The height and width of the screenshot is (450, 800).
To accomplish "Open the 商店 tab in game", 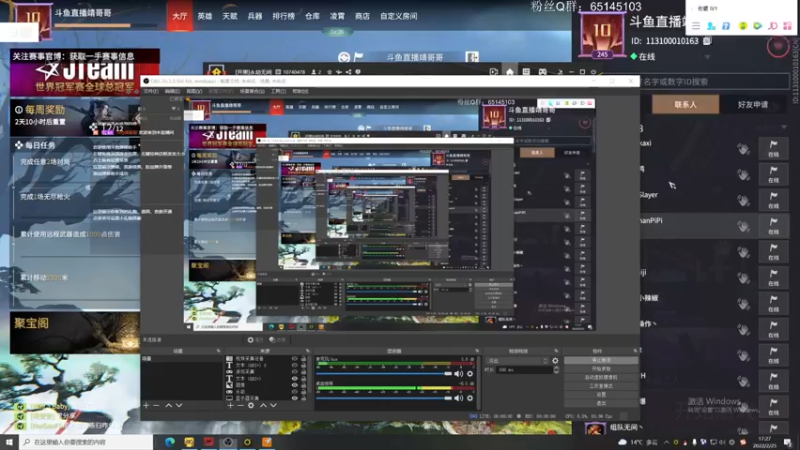I will coord(362,16).
